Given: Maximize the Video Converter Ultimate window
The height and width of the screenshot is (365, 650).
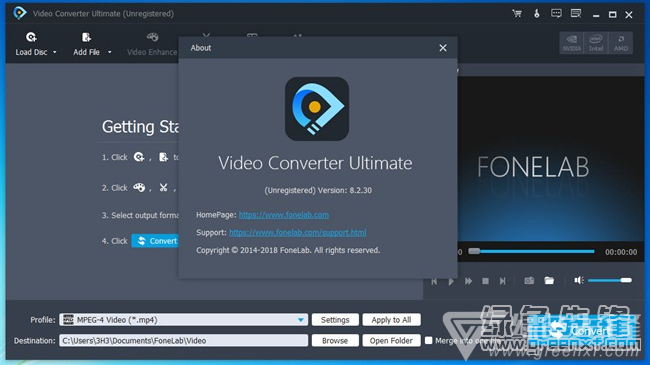Looking at the screenshot, I should coord(612,15).
